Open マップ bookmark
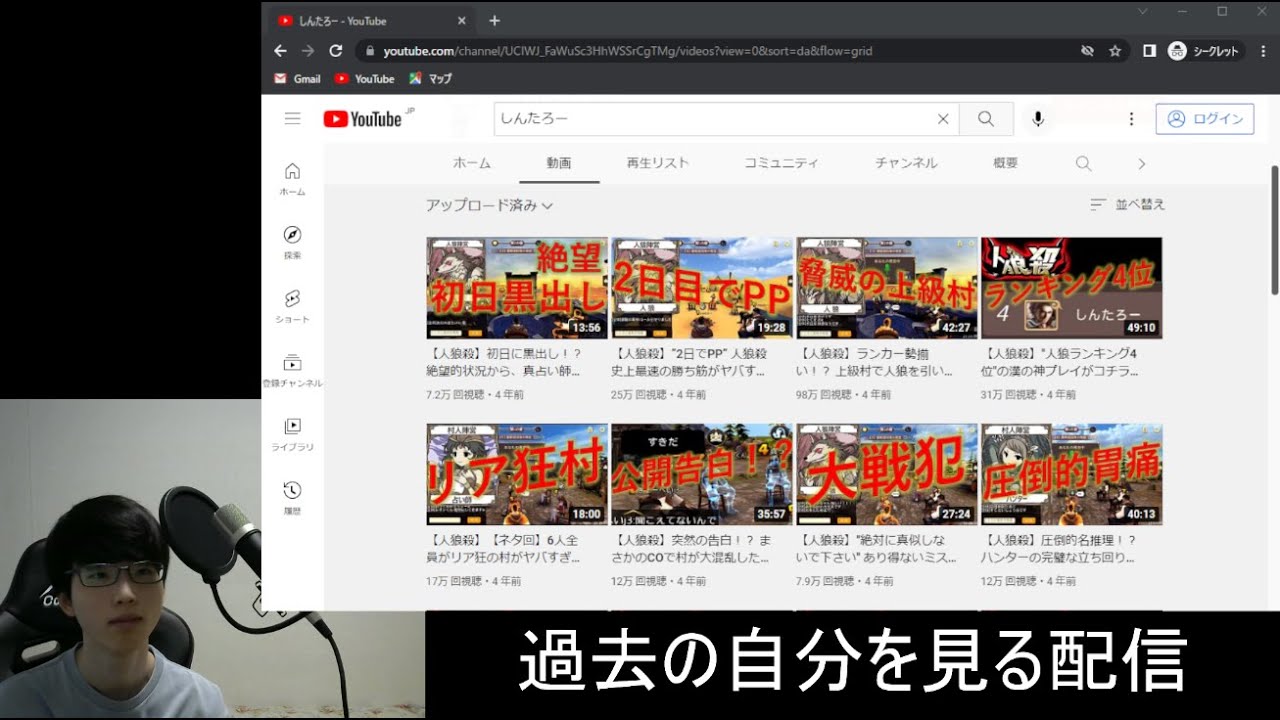Image resolution: width=1280 pixels, height=720 pixels. tap(430, 78)
